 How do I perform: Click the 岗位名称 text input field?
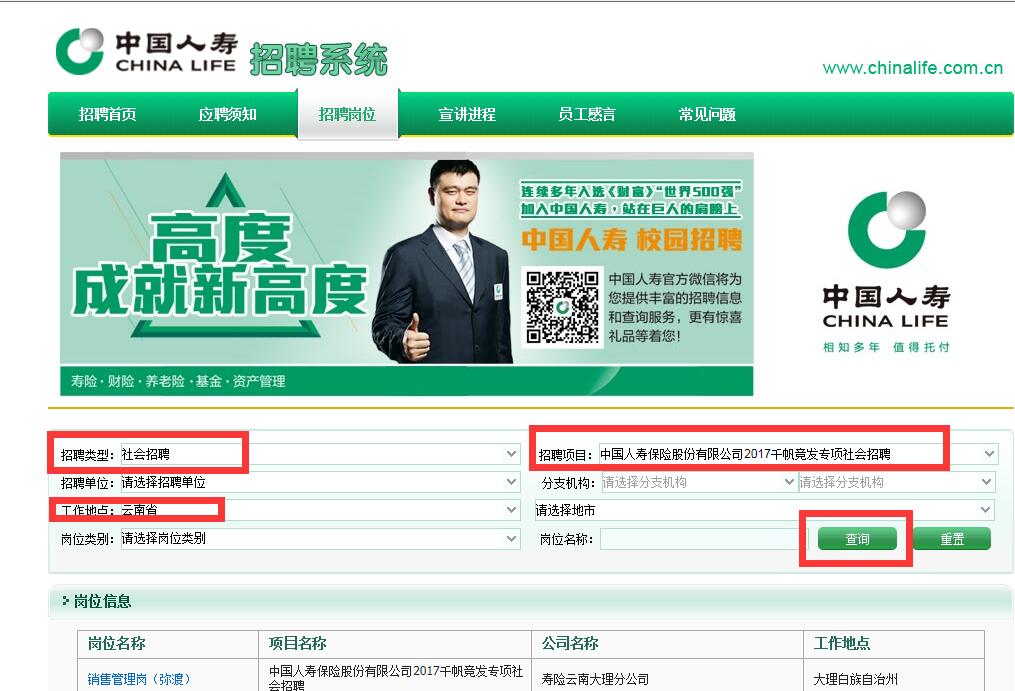click(x=700, y=539)
